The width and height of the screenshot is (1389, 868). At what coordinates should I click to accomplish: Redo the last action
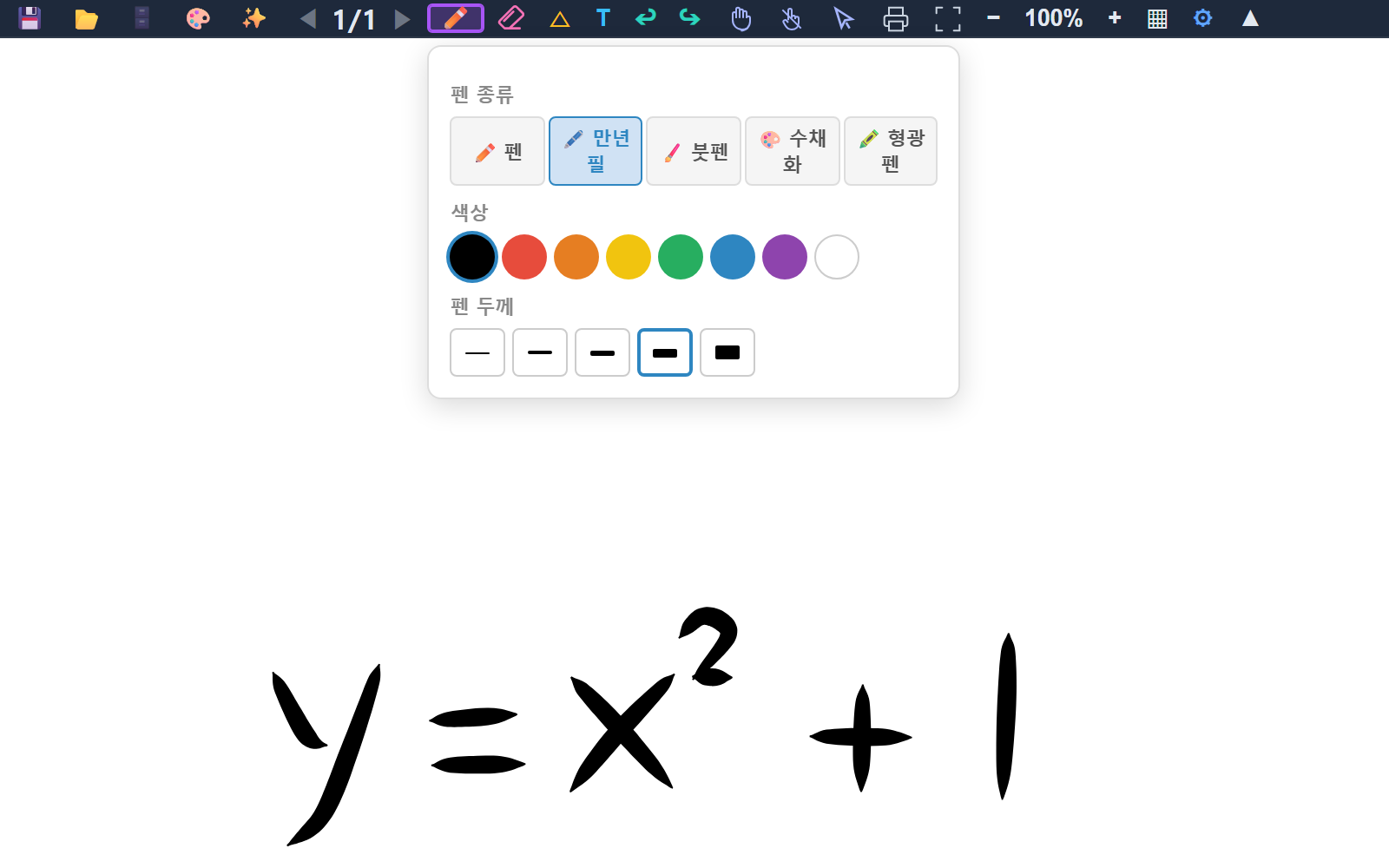(x=689, y=17)
